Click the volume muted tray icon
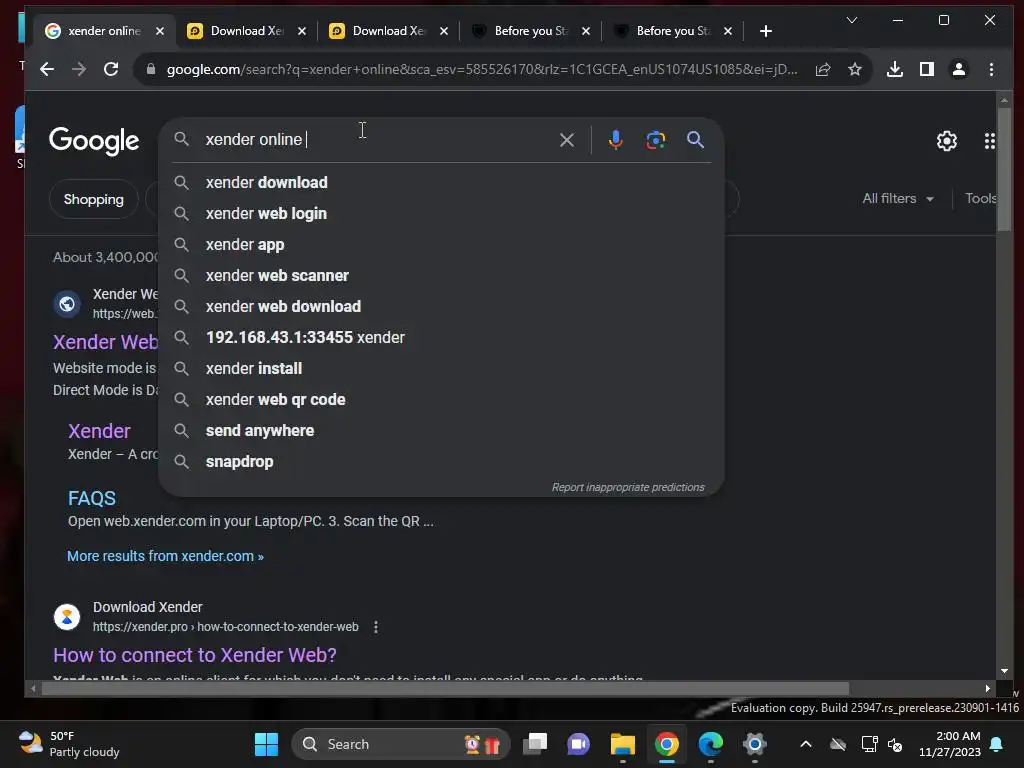The height and width of the screenshot is (768, 1024). pos(895,744)
